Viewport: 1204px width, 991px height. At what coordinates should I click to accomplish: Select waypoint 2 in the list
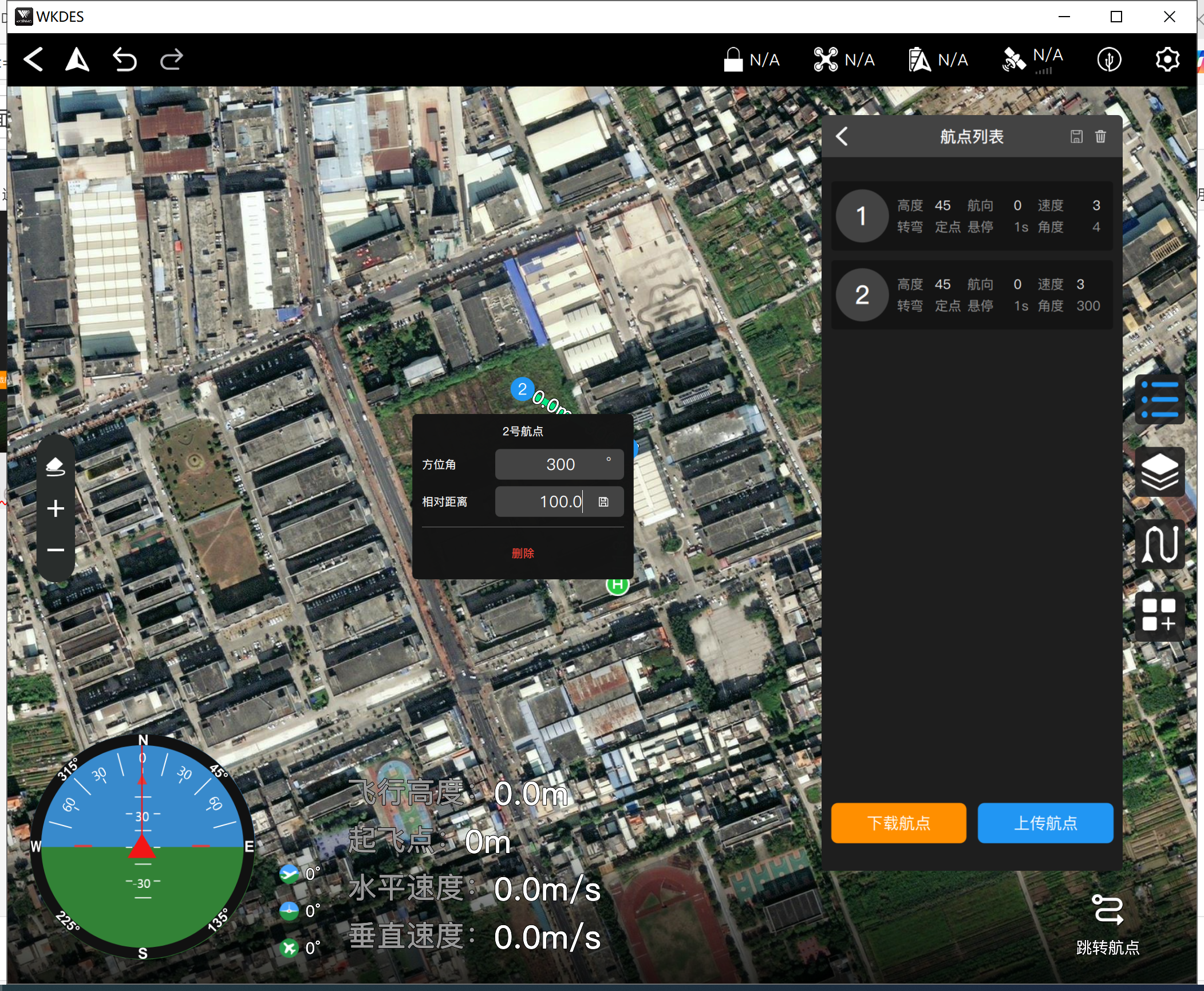[x=972, y=295]
